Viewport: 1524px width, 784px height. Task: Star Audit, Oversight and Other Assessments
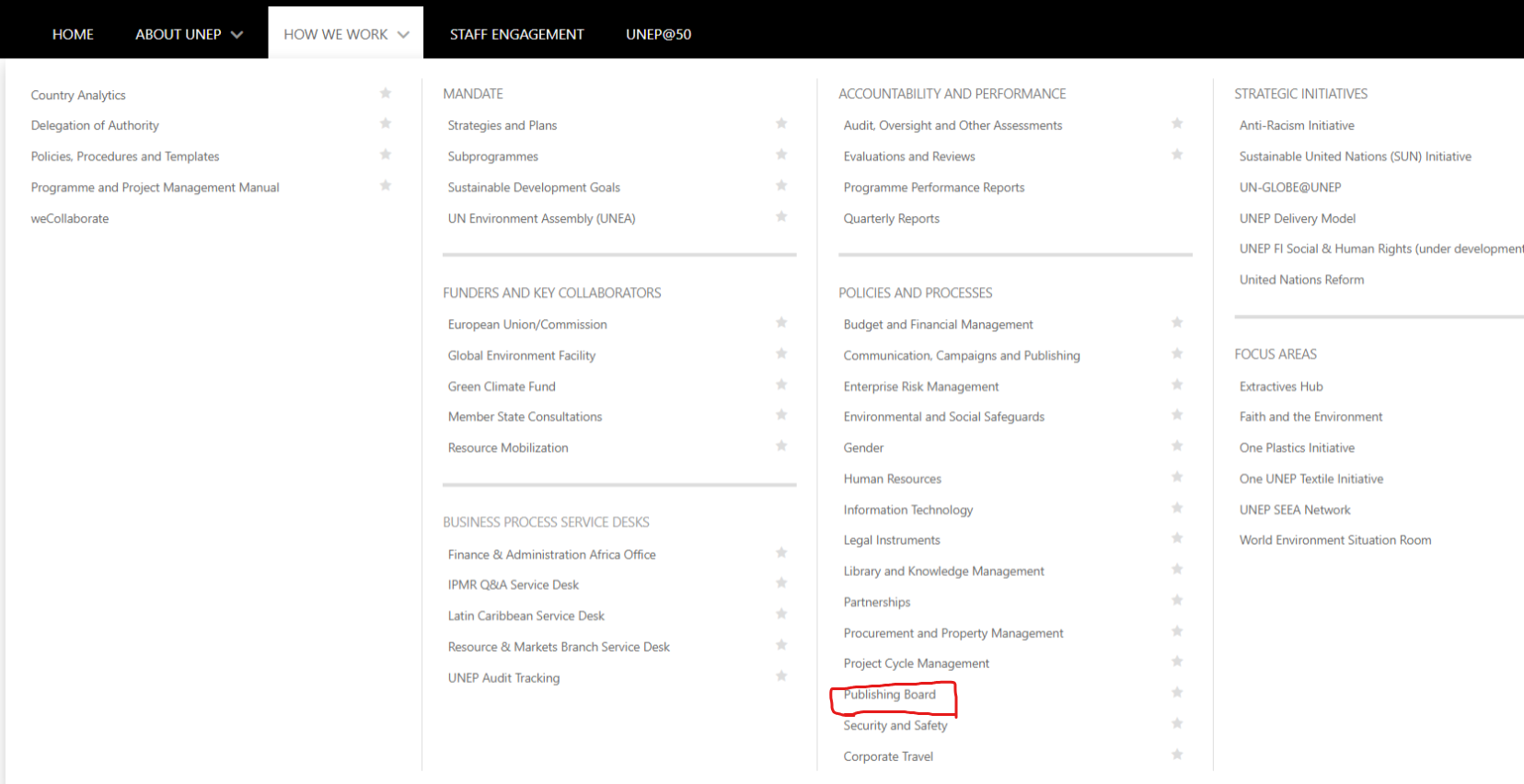(x=1177, y=123)
